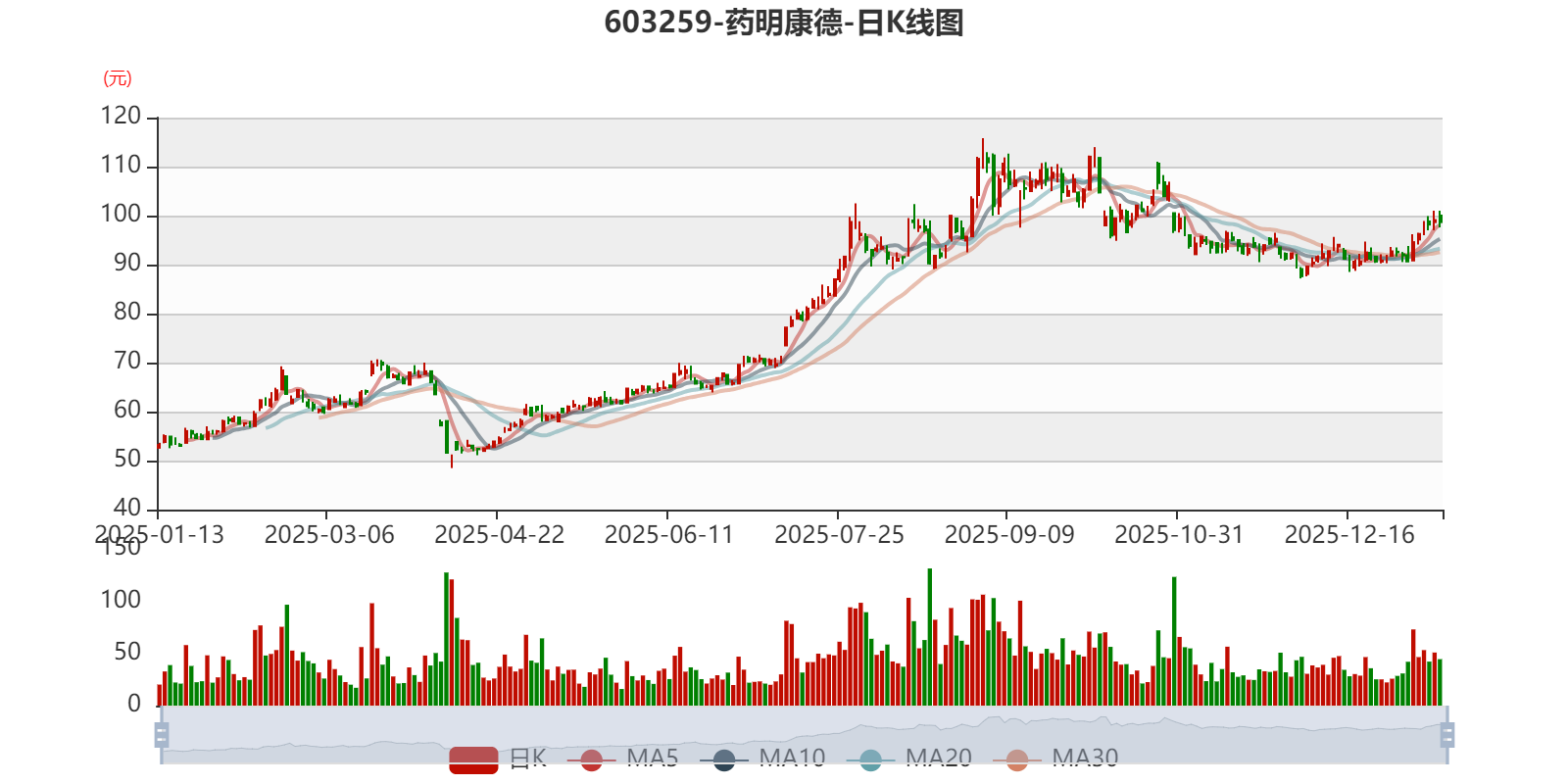Click the 2025-10-31 date label
Viewport: 1568px width, 784px height.
pos(1179,534)
